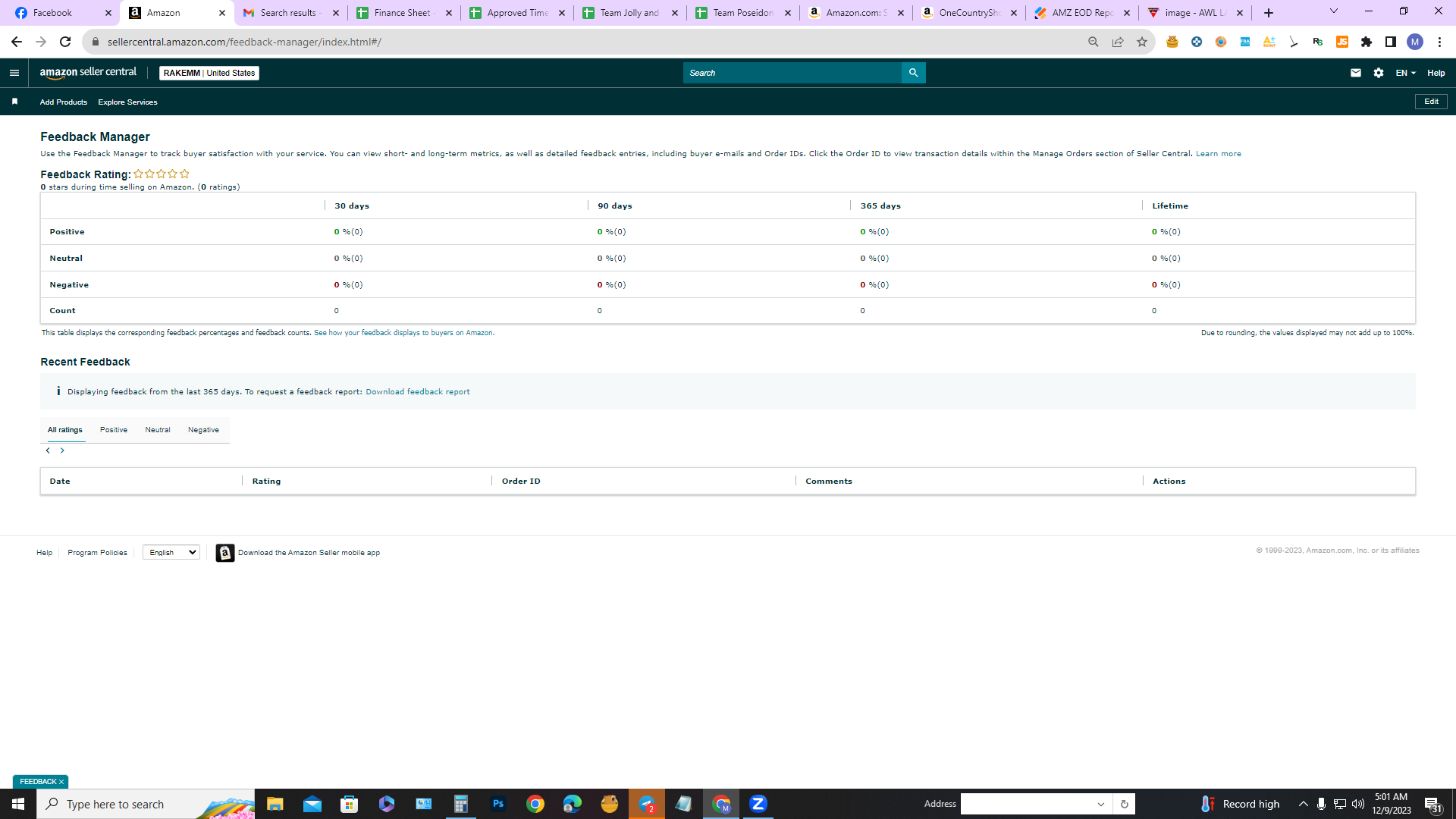1456x819 pixels.
Task: Open the browser zoom magnifier icon
Action: 1093,42
